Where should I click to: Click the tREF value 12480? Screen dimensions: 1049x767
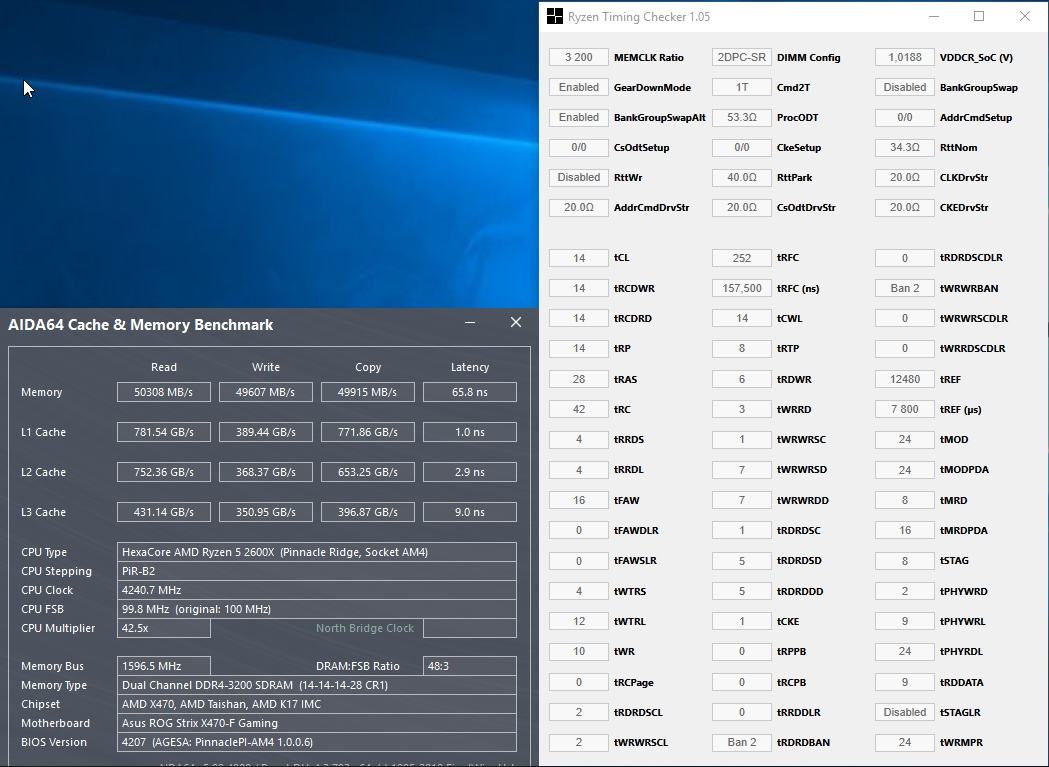pyautogui.click(x=904, y=379)
